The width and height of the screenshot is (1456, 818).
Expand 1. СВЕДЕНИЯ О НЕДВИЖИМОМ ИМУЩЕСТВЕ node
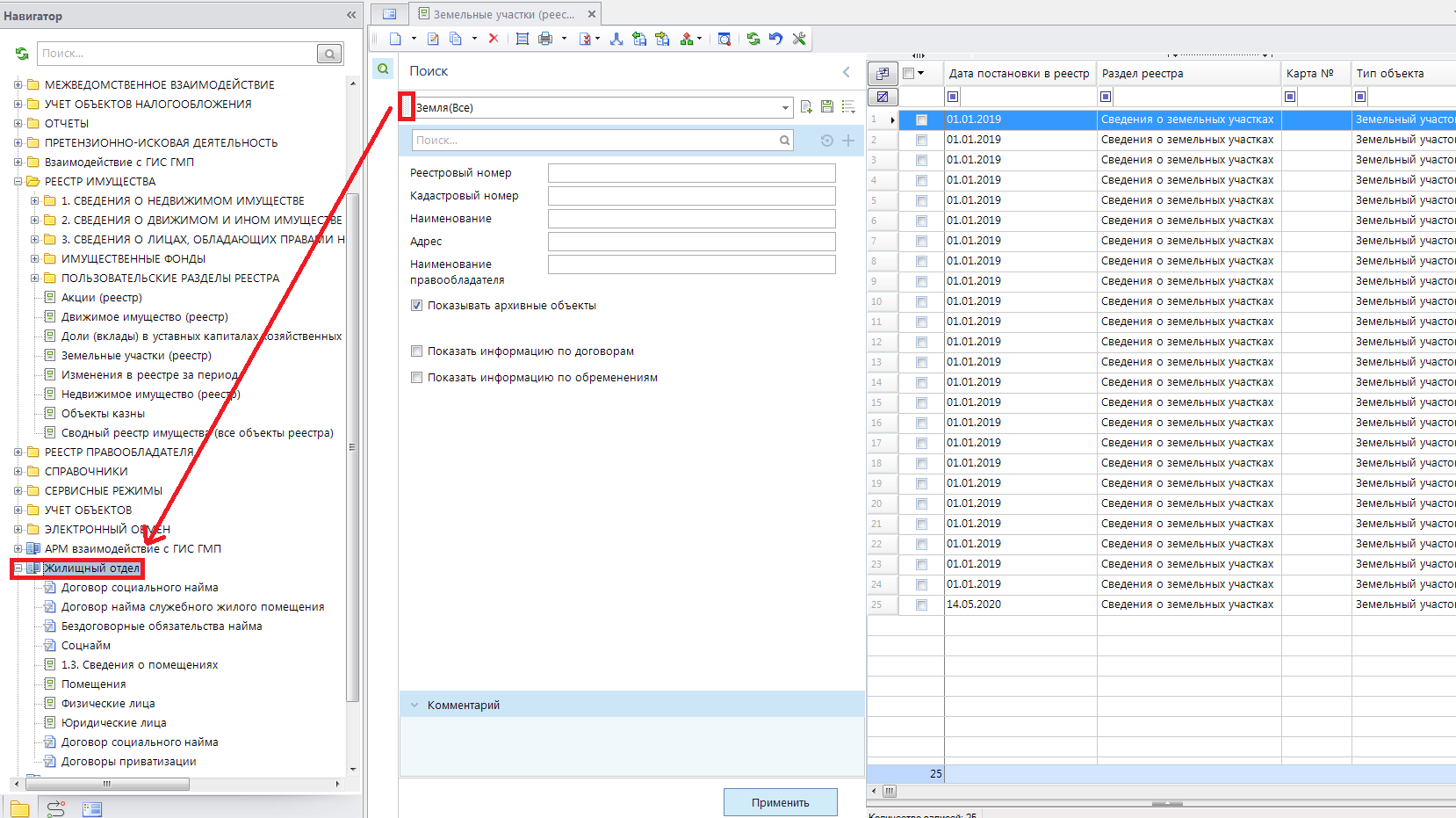(34, 200)
